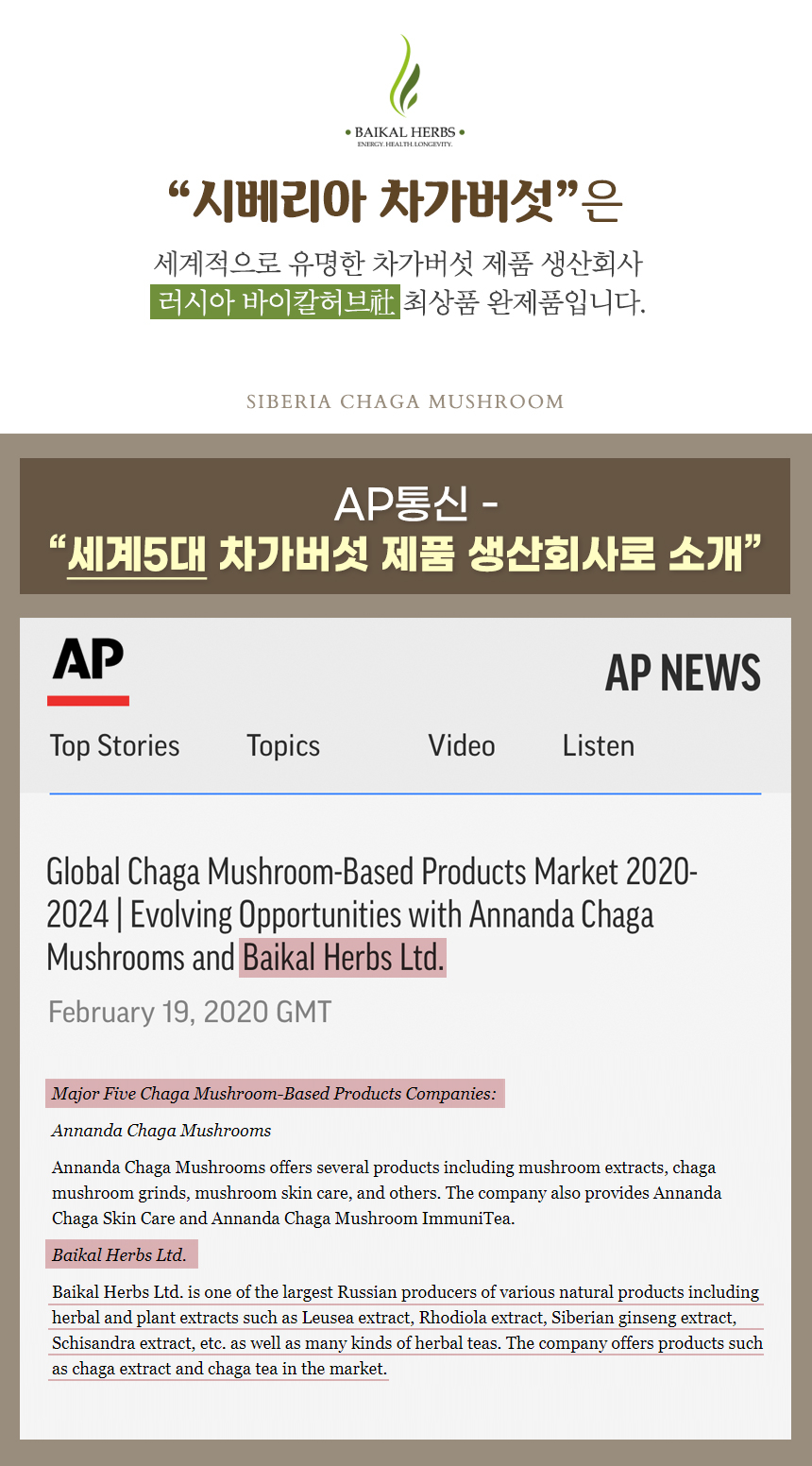Click the highlighted italic Baikal Herbs Ltd. subheading
812x1466 pixels.
(120, 1255)
